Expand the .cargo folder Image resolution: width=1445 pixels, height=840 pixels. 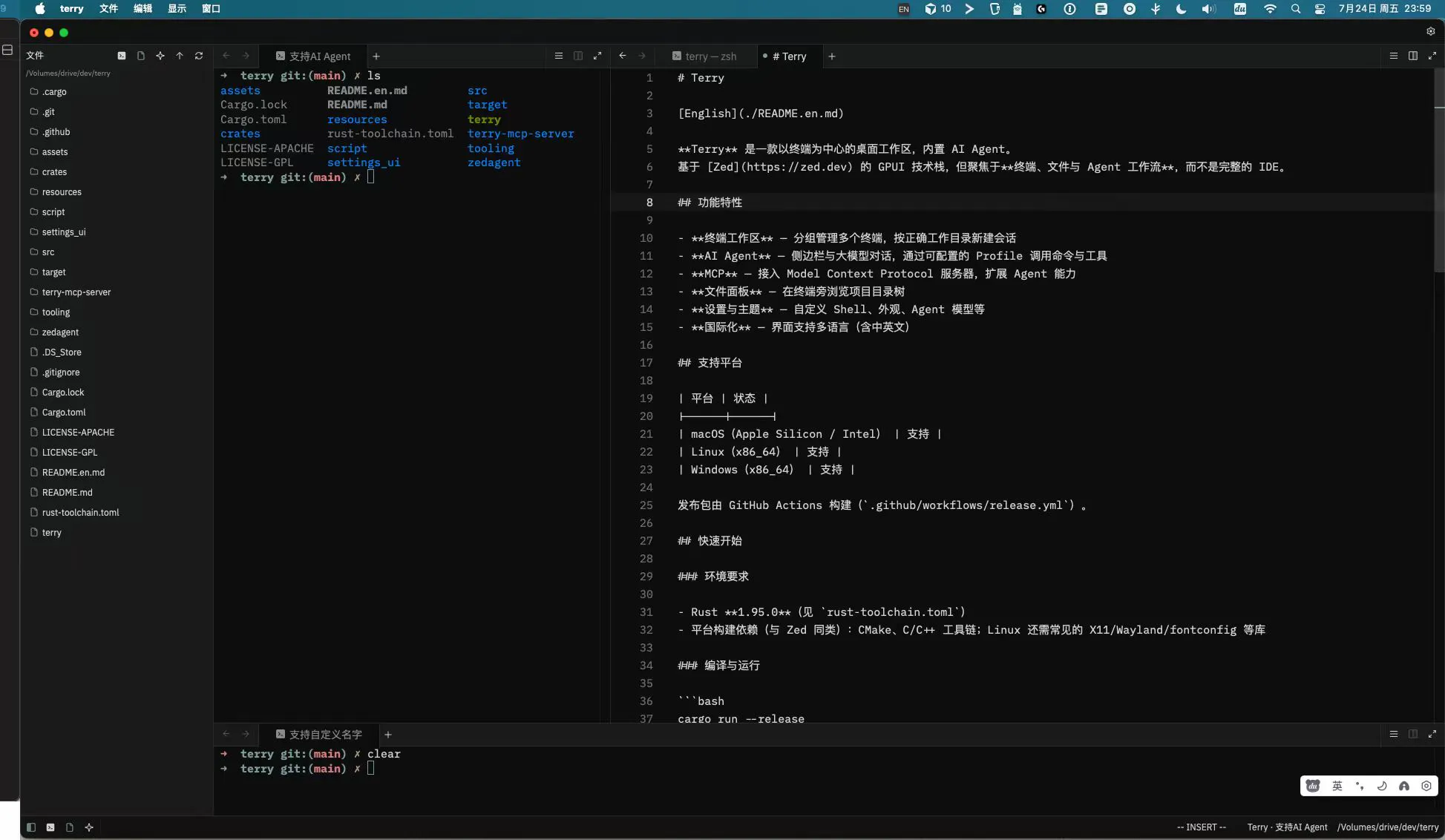pos(117,92)
